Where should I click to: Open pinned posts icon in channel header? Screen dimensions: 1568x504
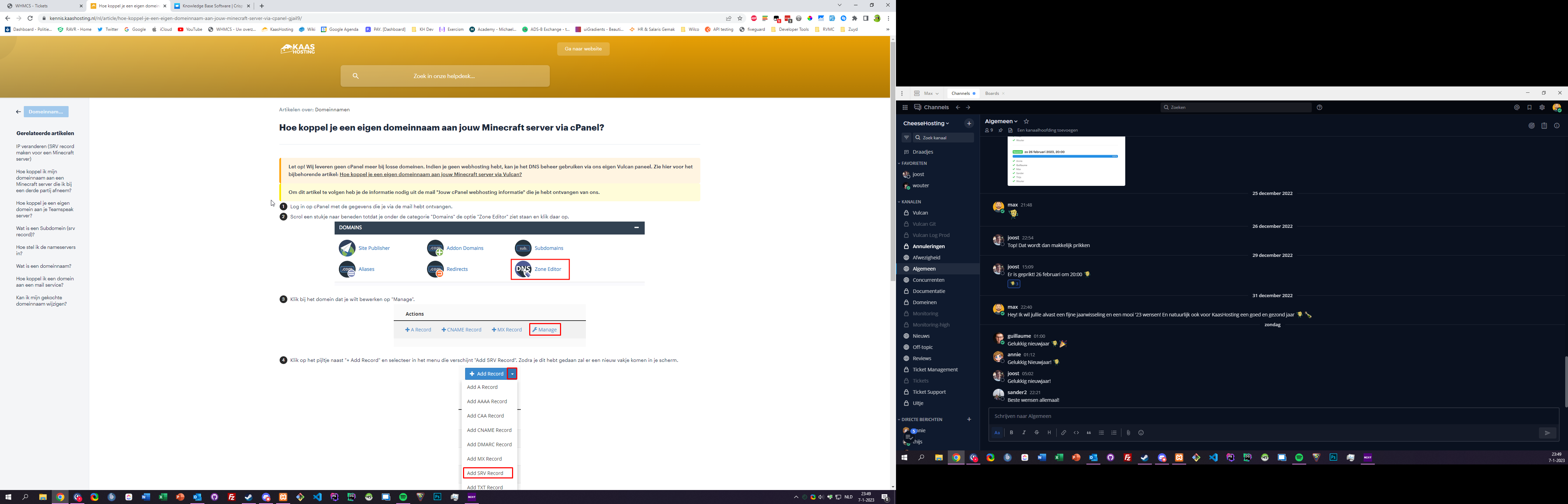pyautogui.click(x=1000, y=130)
